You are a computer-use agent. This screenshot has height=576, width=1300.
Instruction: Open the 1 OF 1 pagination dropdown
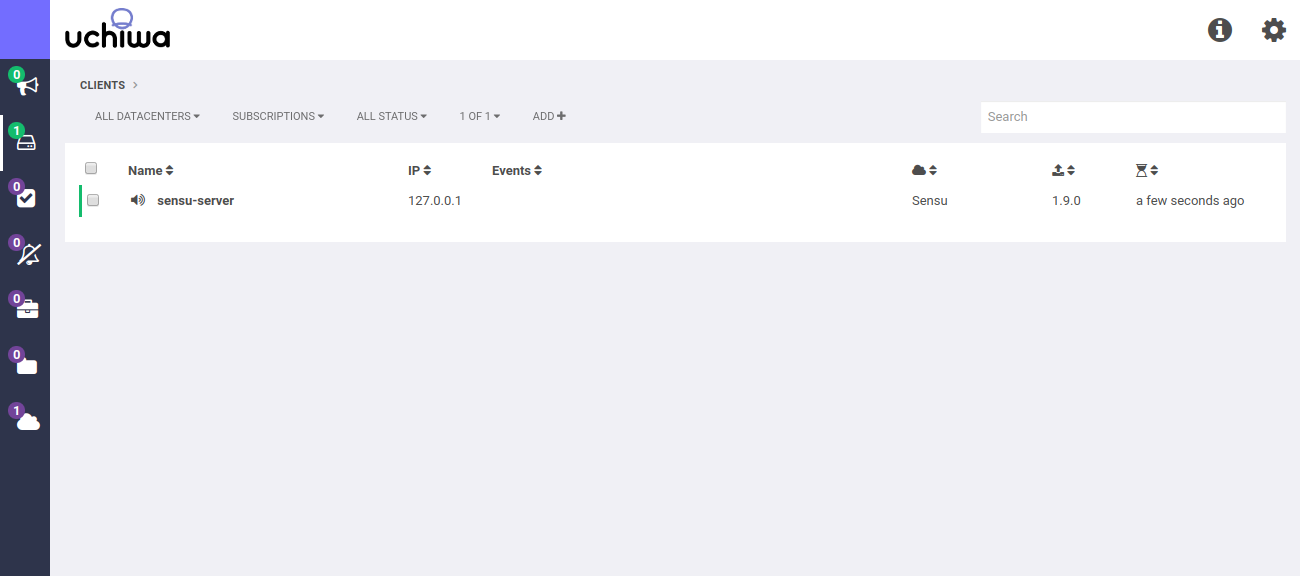(x=480, y=116)
